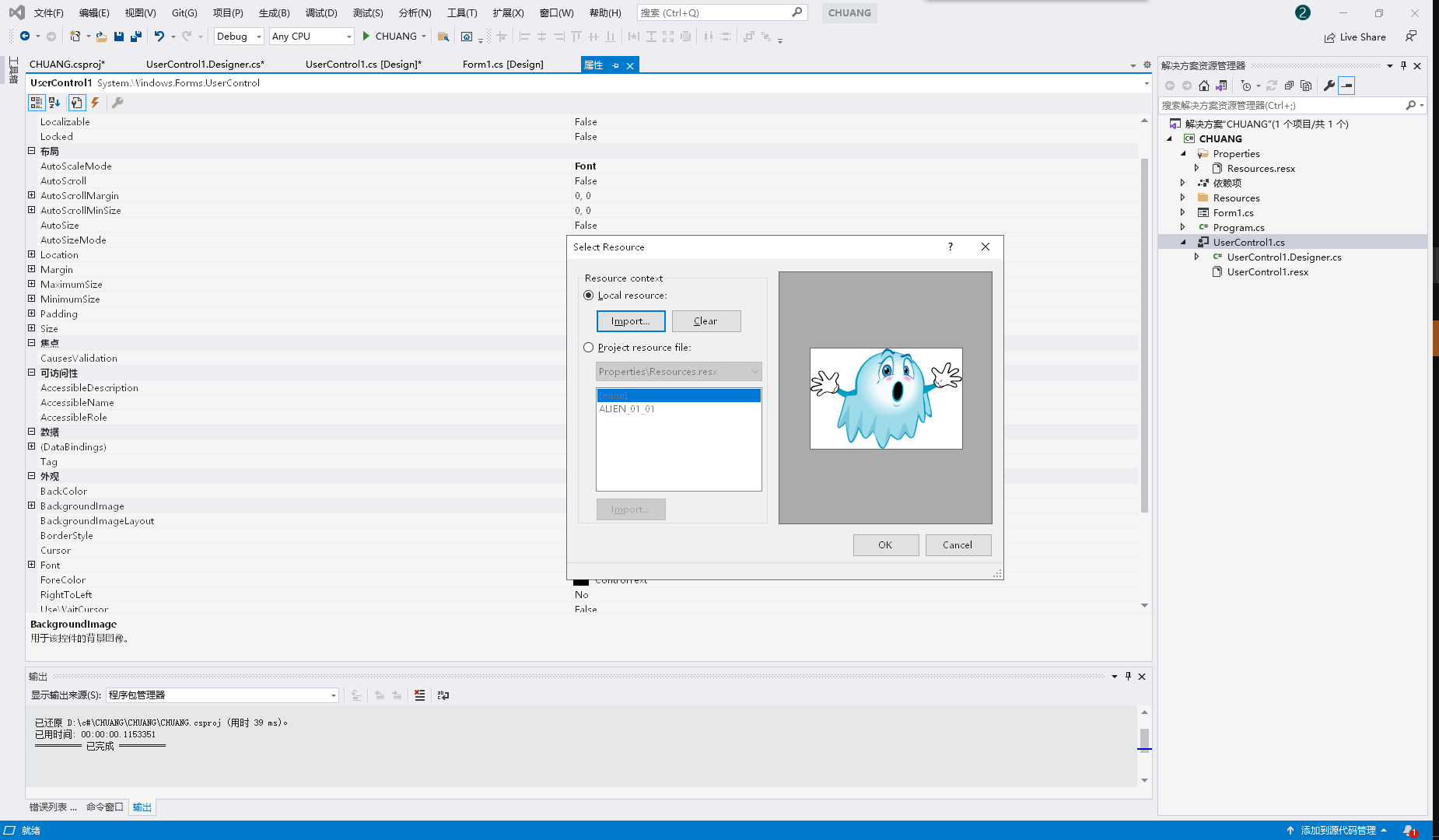Image resolution: width=1439 pixels, height=840 pixels.
Task: Select ALIEN_01_01 in the resource list
Action: click(627, 408)
